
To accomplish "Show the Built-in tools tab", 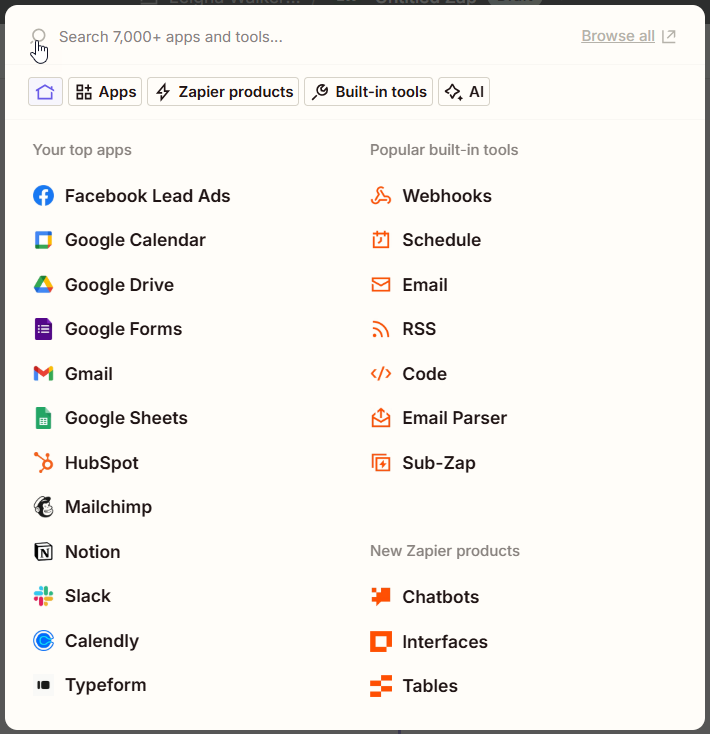I will click(368, 92).
